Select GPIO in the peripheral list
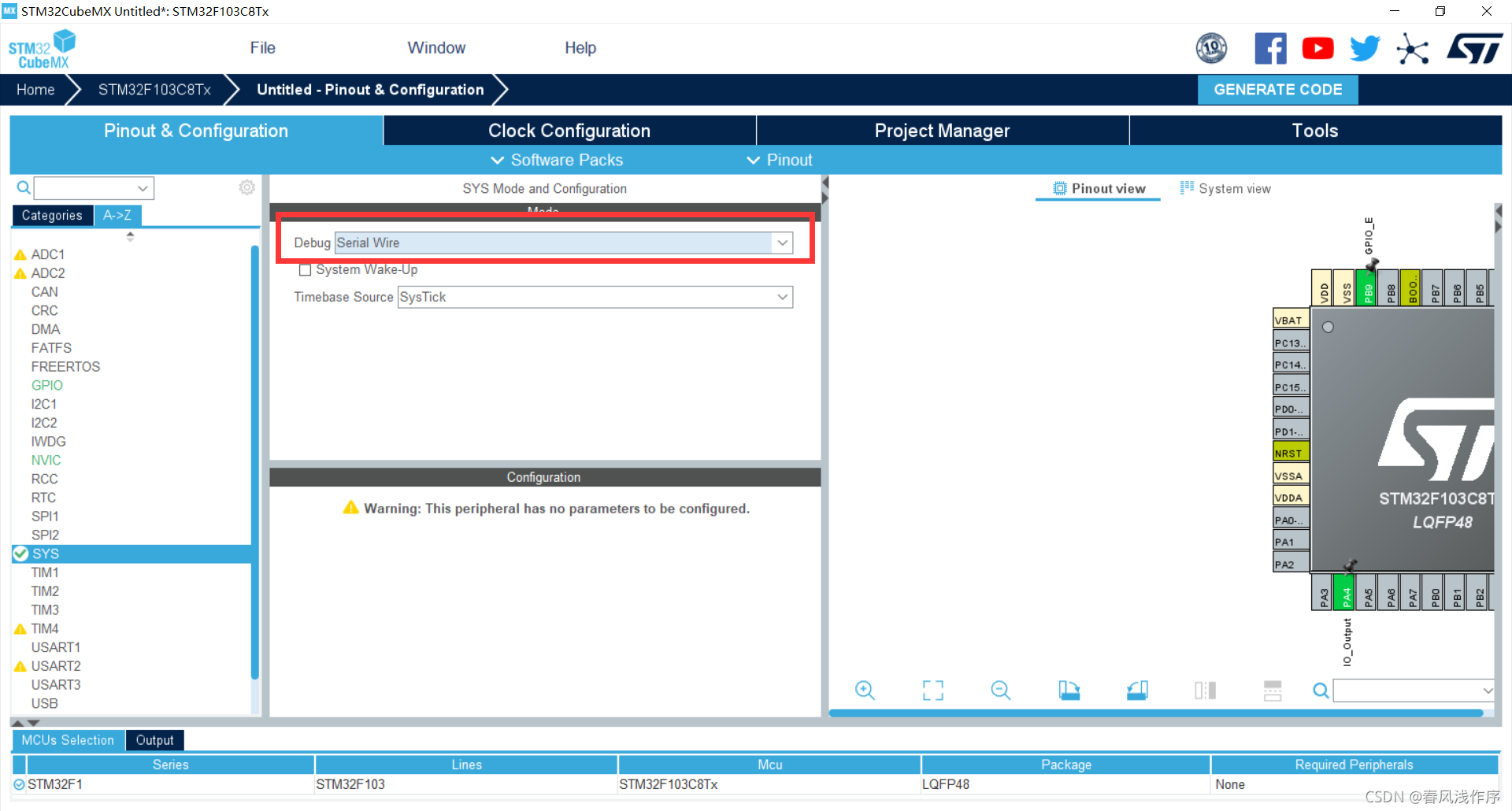This screenshot has height=811, width=1512. click(47, 385)
